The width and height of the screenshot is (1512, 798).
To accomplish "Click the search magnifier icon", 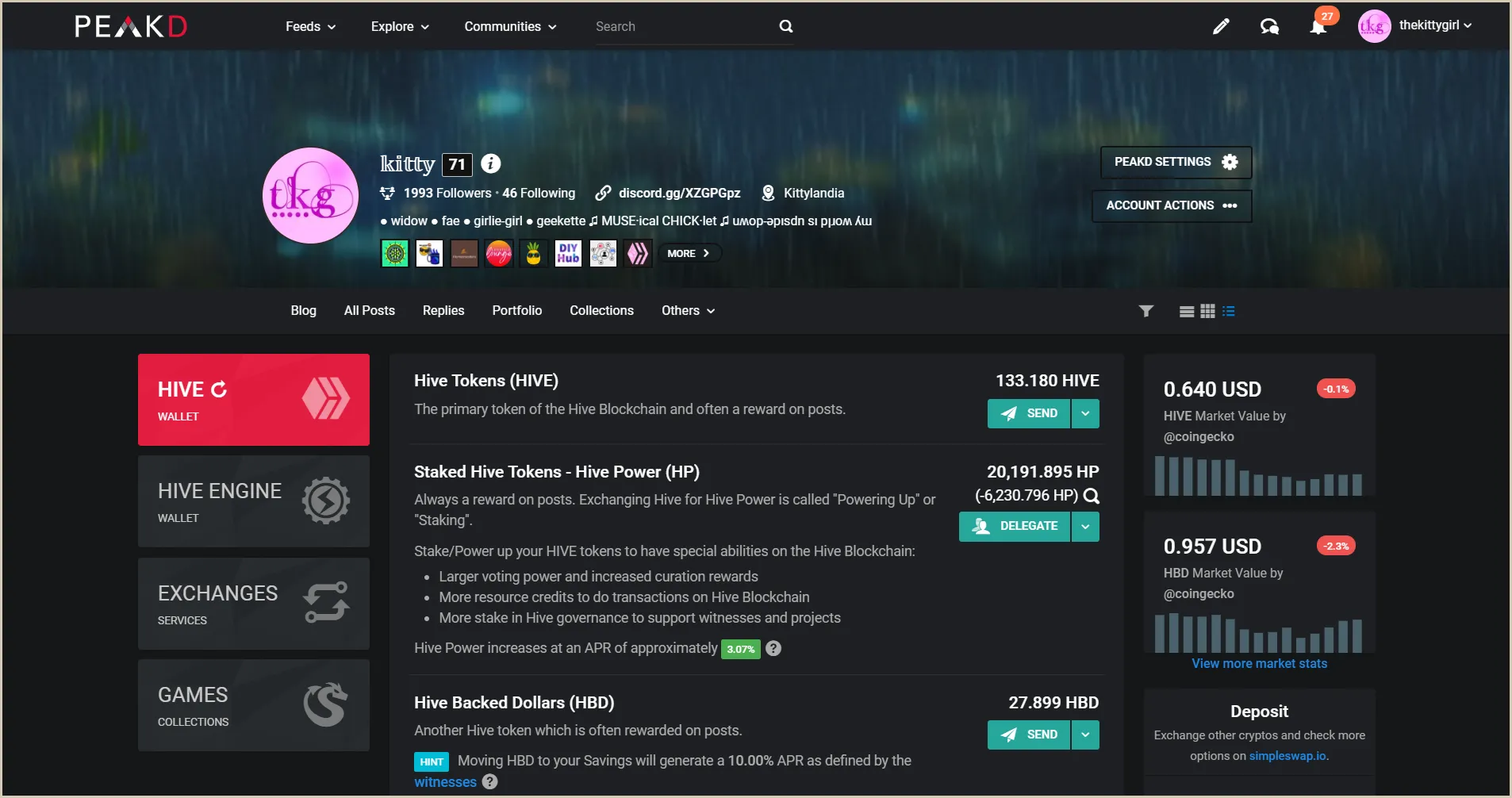I will [786, 26].
